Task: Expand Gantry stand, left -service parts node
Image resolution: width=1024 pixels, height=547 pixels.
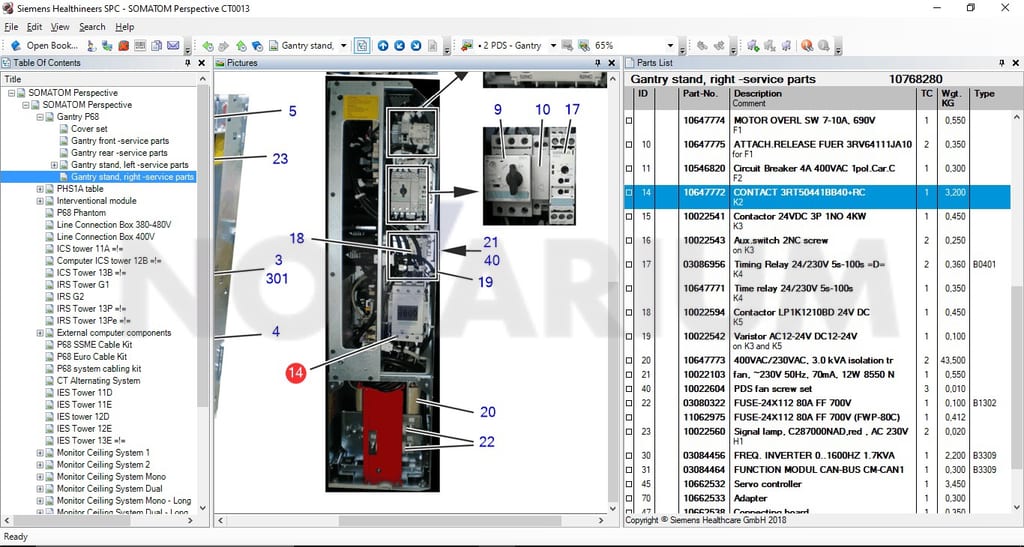Action: 54,165
